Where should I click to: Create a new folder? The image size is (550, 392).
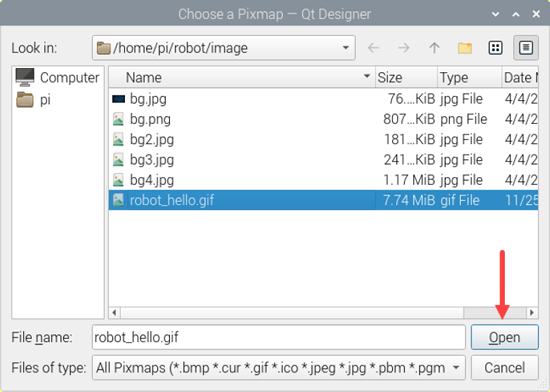[x=465, y=48]
